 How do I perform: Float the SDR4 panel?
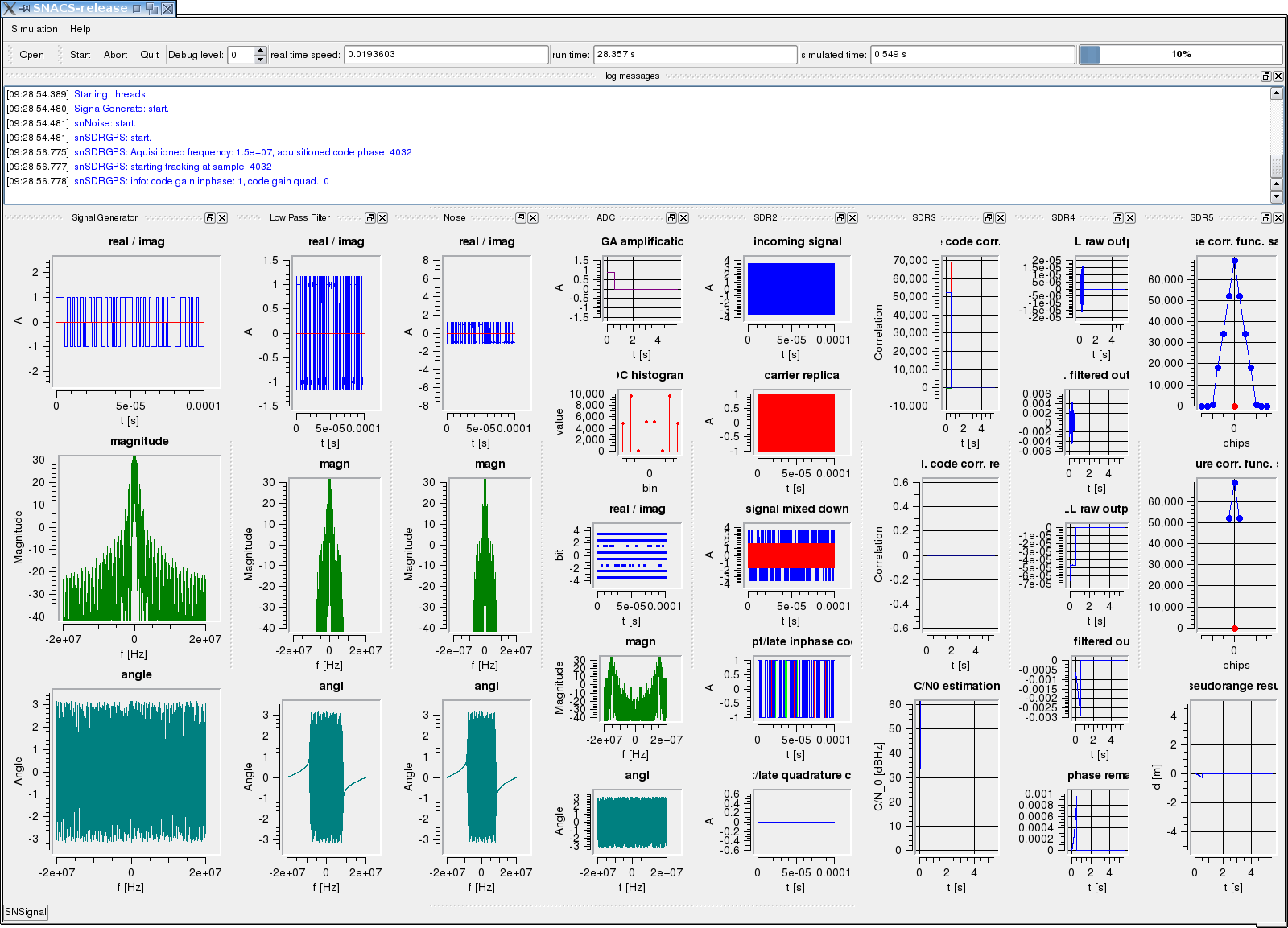1117,218
